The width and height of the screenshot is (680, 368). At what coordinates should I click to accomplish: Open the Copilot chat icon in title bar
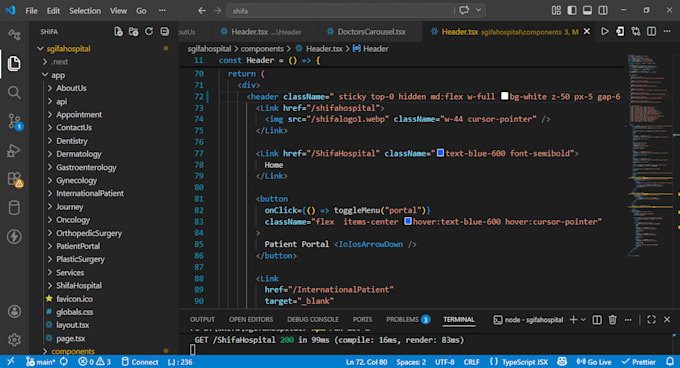point(464,10)
